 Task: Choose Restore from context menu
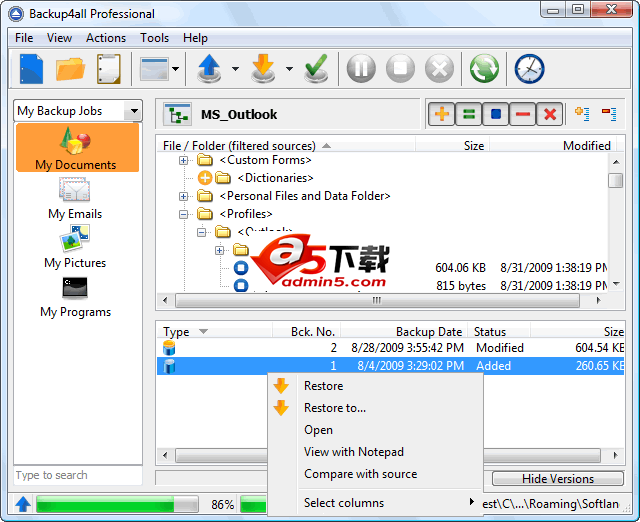coord(375,386)
